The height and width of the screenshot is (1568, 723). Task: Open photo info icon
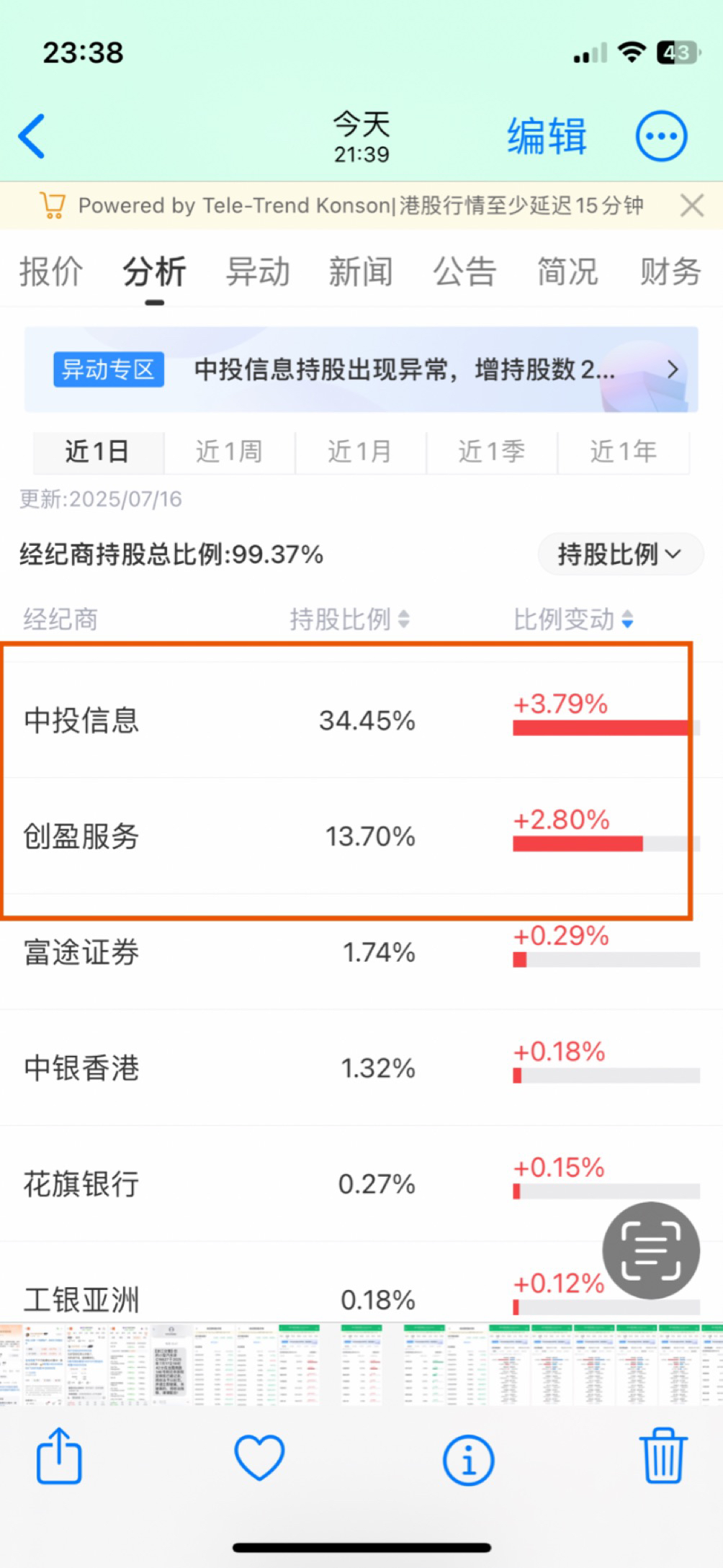468,1460
